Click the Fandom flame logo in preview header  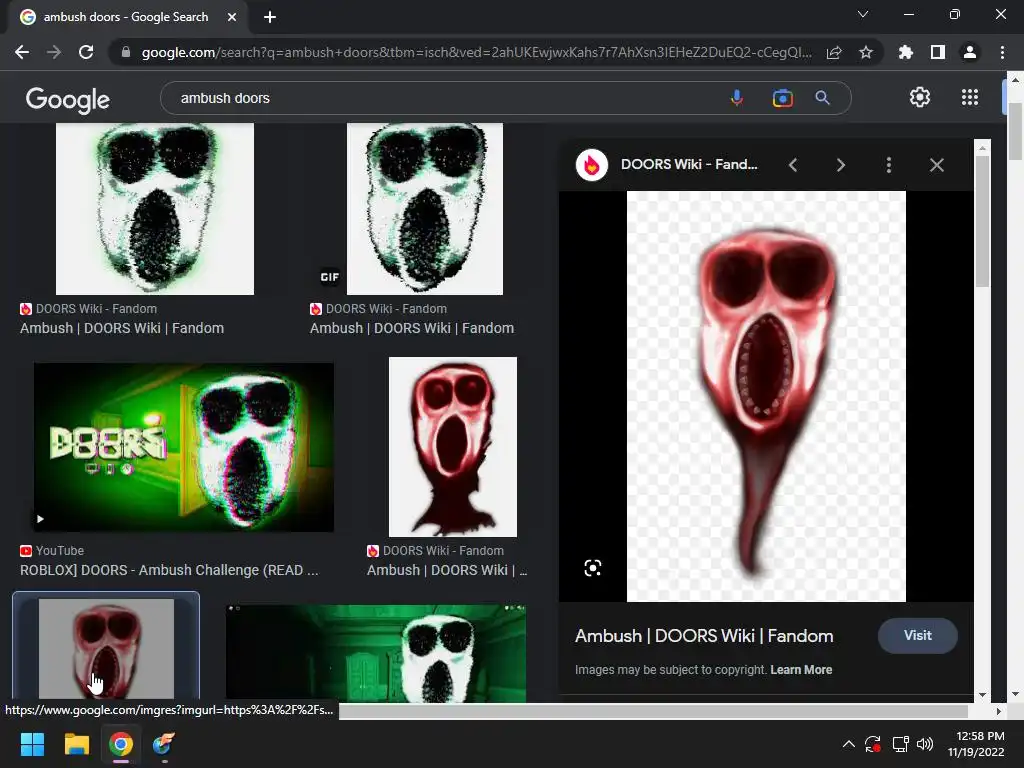tap(592, 165)
